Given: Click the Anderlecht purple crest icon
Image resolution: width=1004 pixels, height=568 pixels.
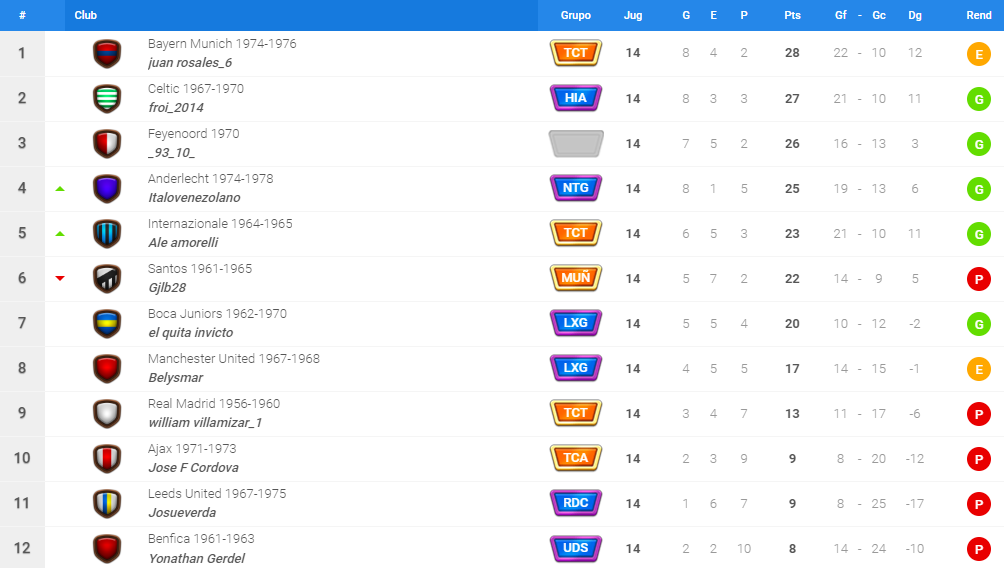Looking at the screenshot, I should (x=106, y=189).
